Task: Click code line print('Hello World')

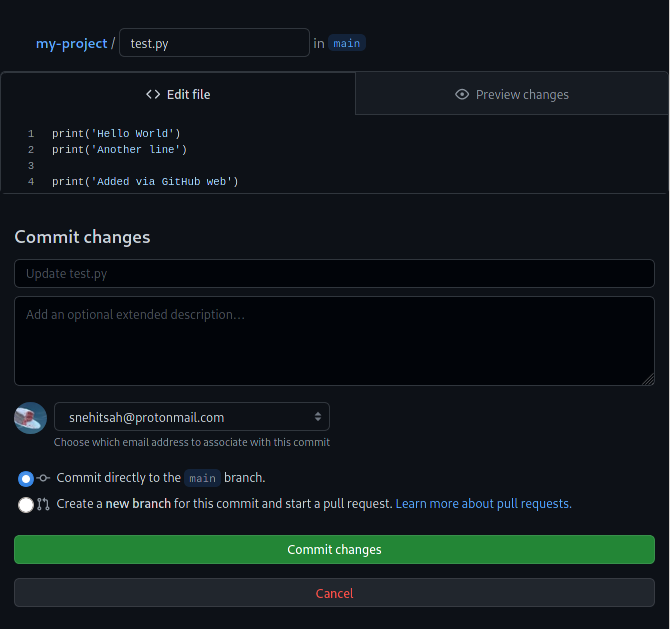Action: pyautogui.click(x=116, y=134)
